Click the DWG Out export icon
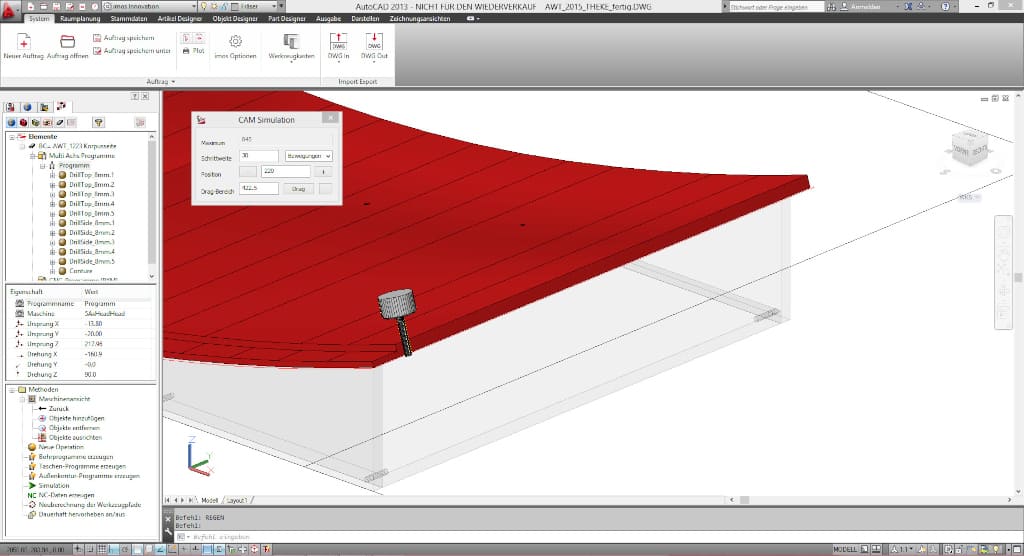The width and height of the screenshot is (1024, 556). click(374, 42)
